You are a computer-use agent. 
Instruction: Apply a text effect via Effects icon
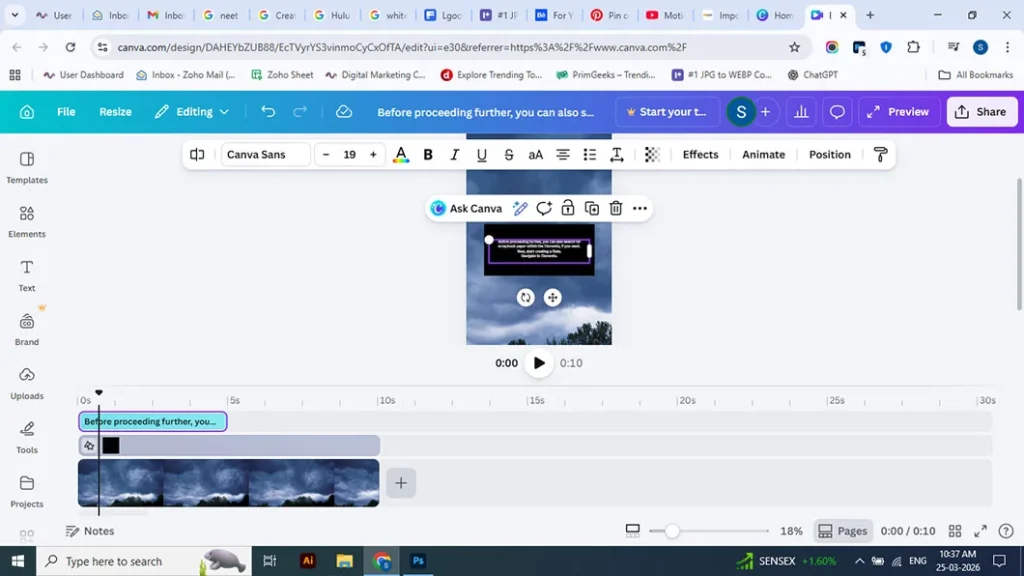699,154
